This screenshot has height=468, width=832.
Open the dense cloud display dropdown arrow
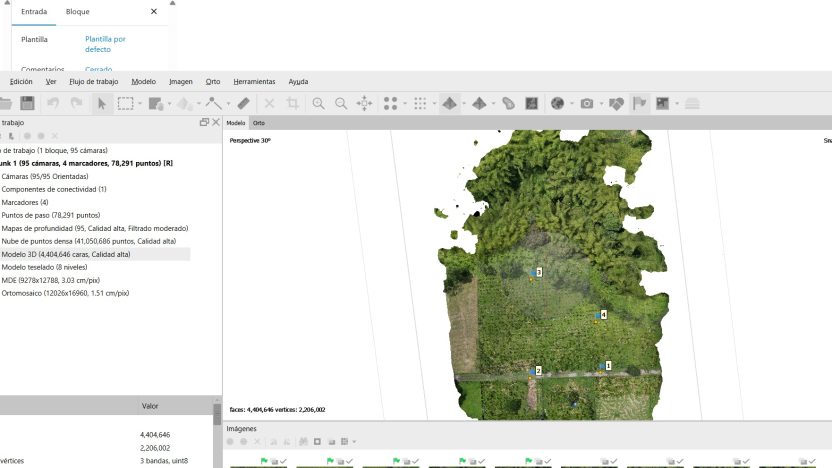coord(434,103)
